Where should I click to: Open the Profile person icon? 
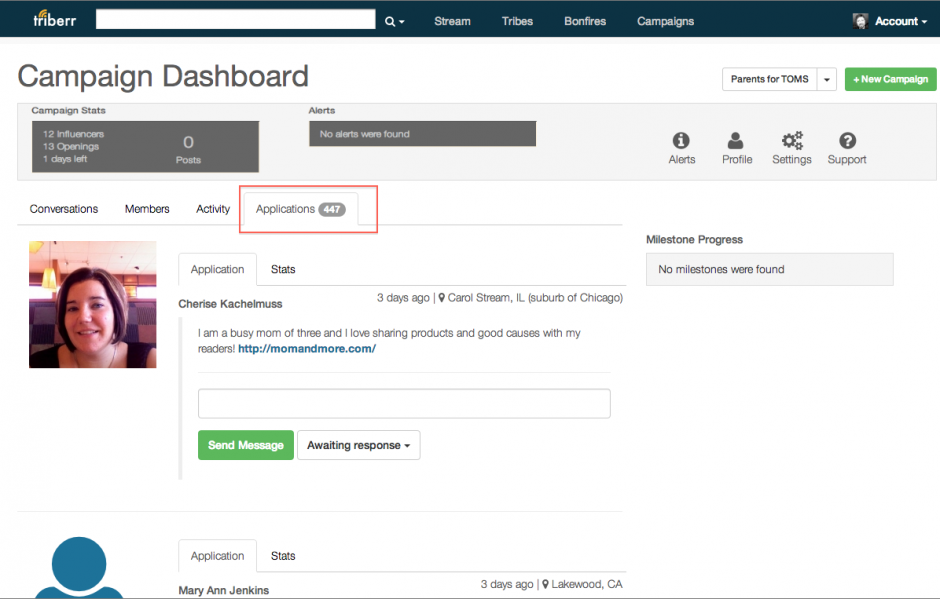coord(736,140)
